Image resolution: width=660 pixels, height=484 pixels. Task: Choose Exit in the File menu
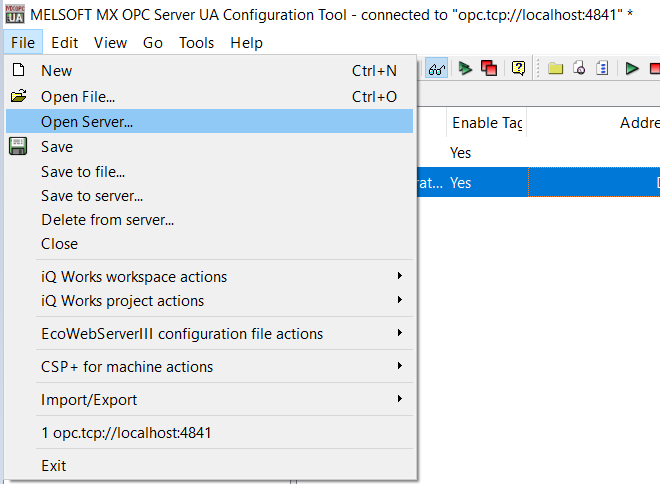click(210, 465)
